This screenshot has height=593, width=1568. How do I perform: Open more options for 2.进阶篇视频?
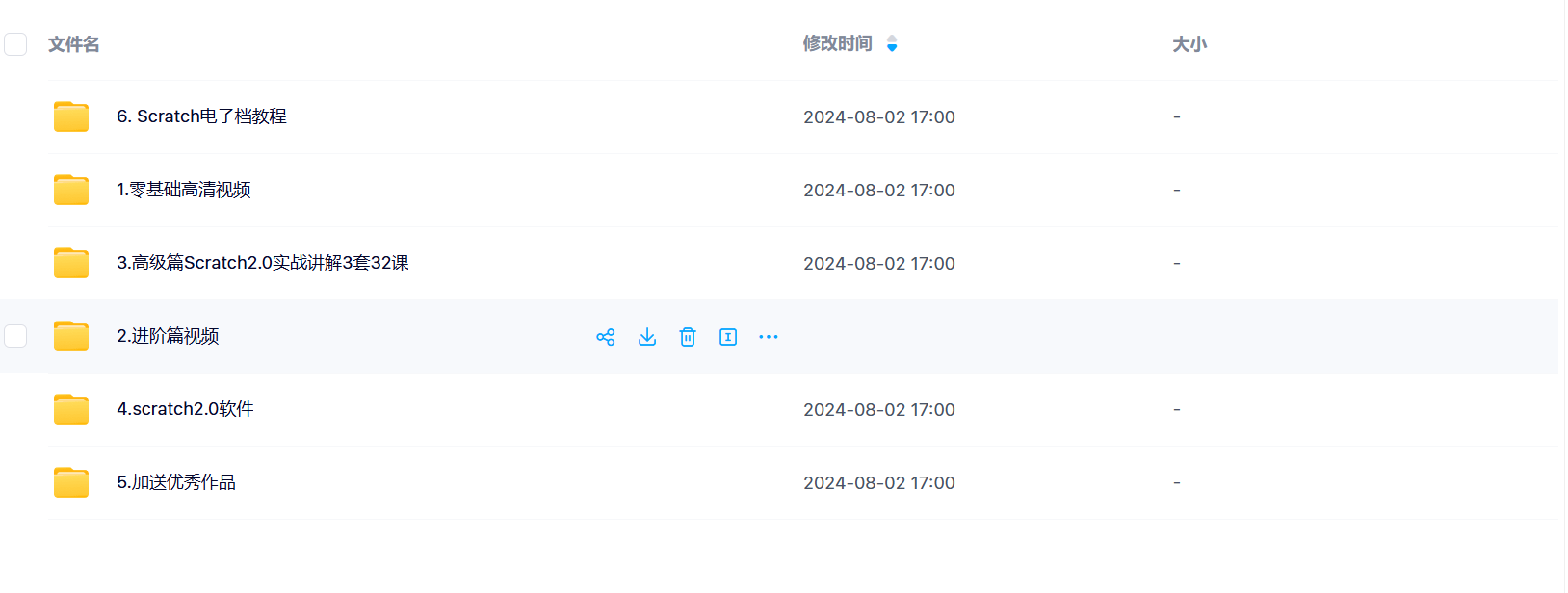(x=769, y=337)
